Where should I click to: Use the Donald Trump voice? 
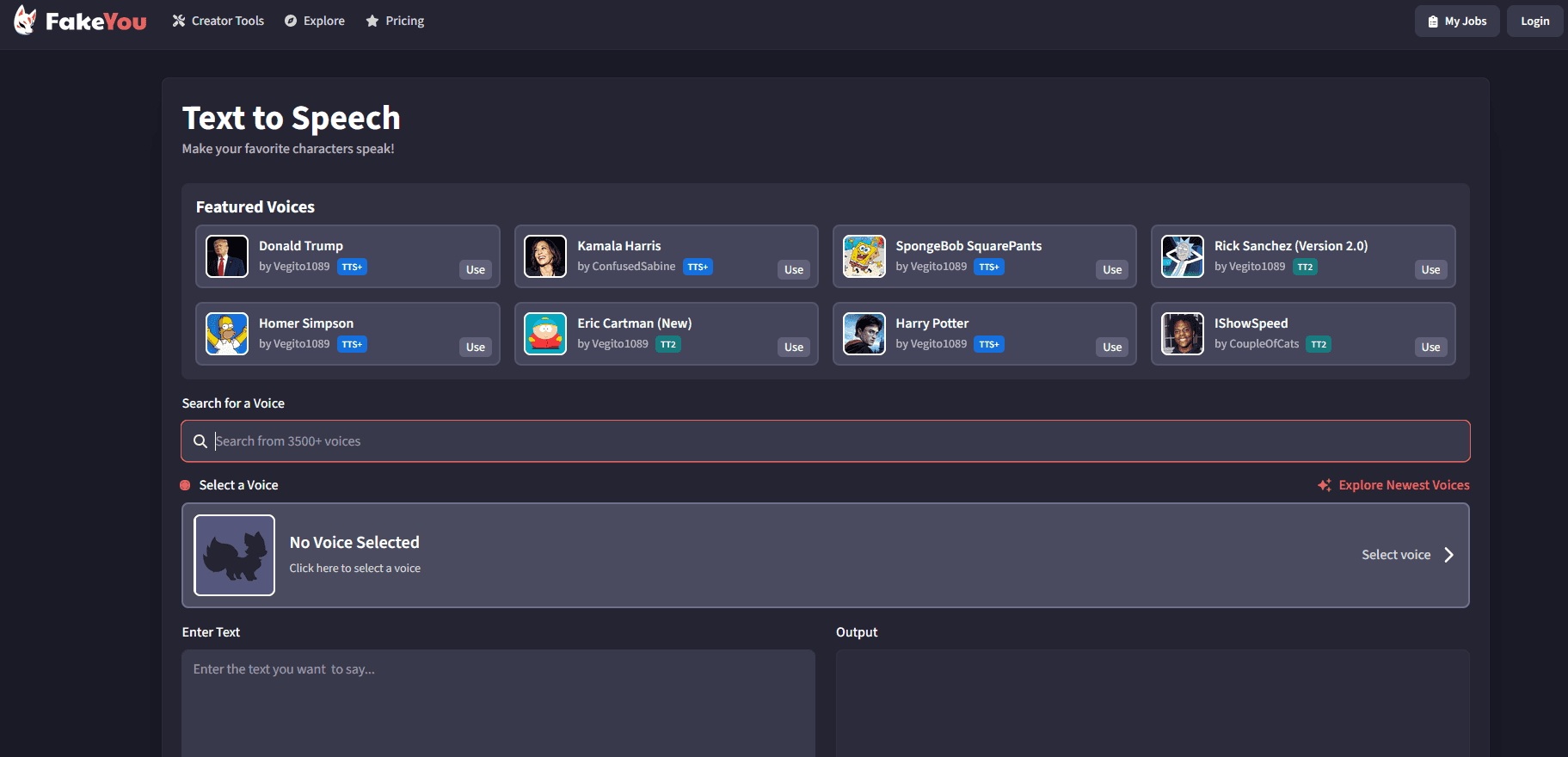476,269
